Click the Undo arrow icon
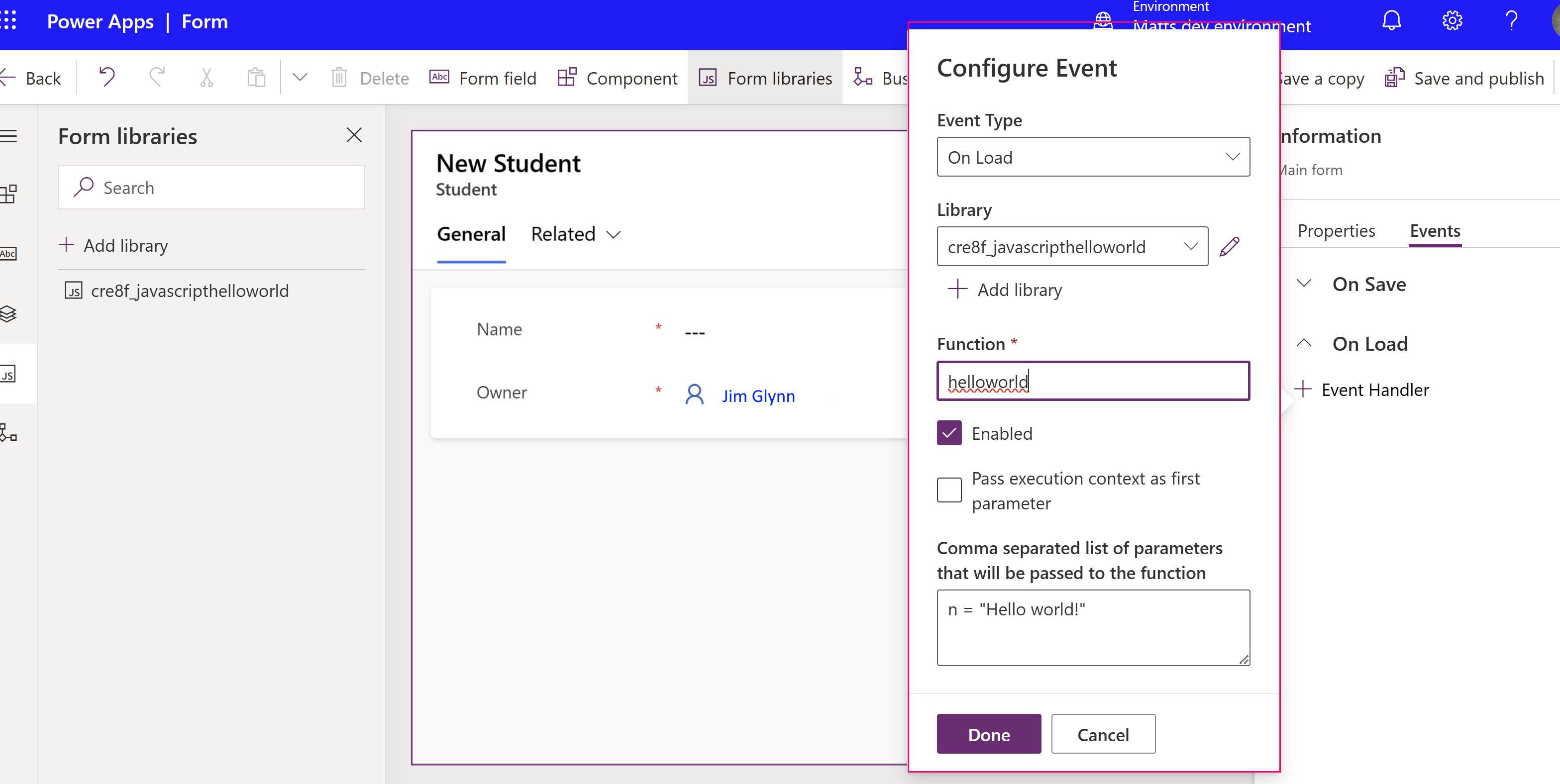This screenshot has height=784, width=1560. 106,78
